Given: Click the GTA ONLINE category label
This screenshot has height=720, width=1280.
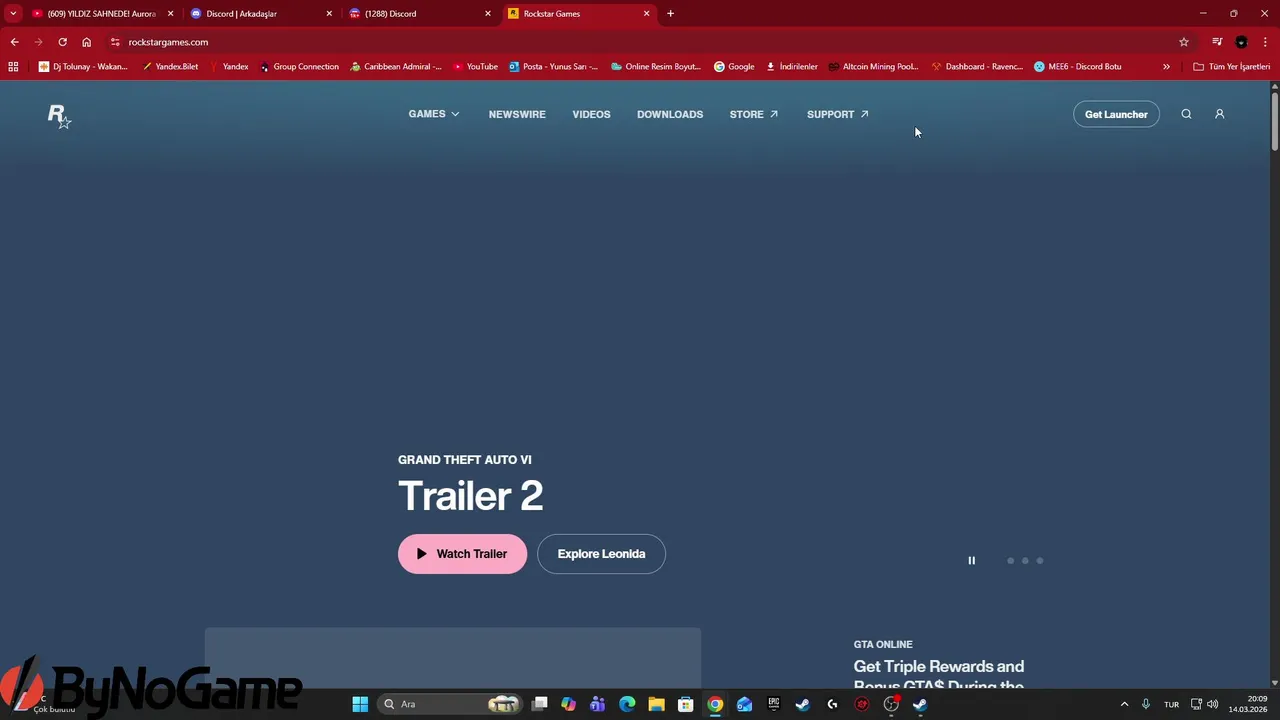Looking at the screenshot, I should tap(883, 644).
